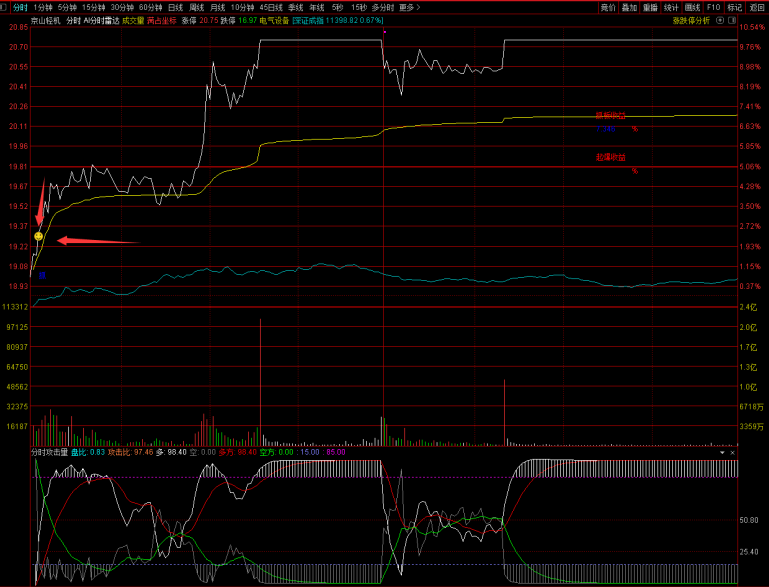Click the tallest red volume spike bar

point(260,382)
